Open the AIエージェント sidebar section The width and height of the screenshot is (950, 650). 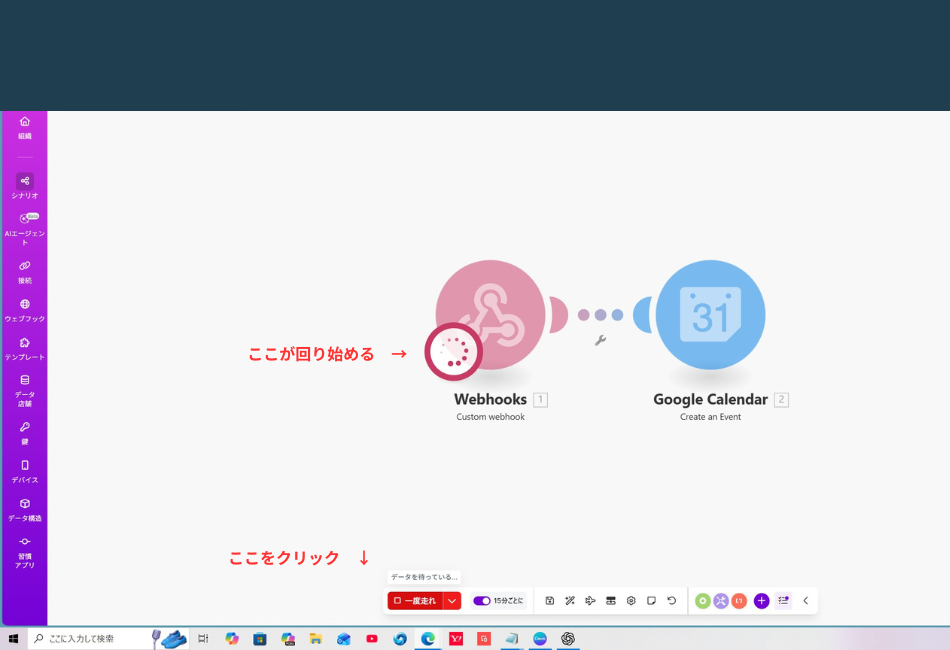[24, 224]
